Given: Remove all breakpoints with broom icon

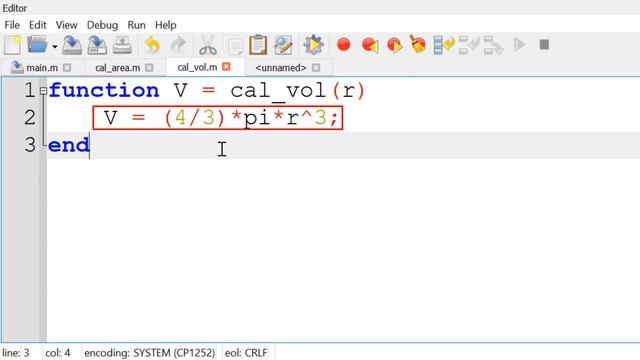Looking at the screenshot, I should tap(418, 44).
